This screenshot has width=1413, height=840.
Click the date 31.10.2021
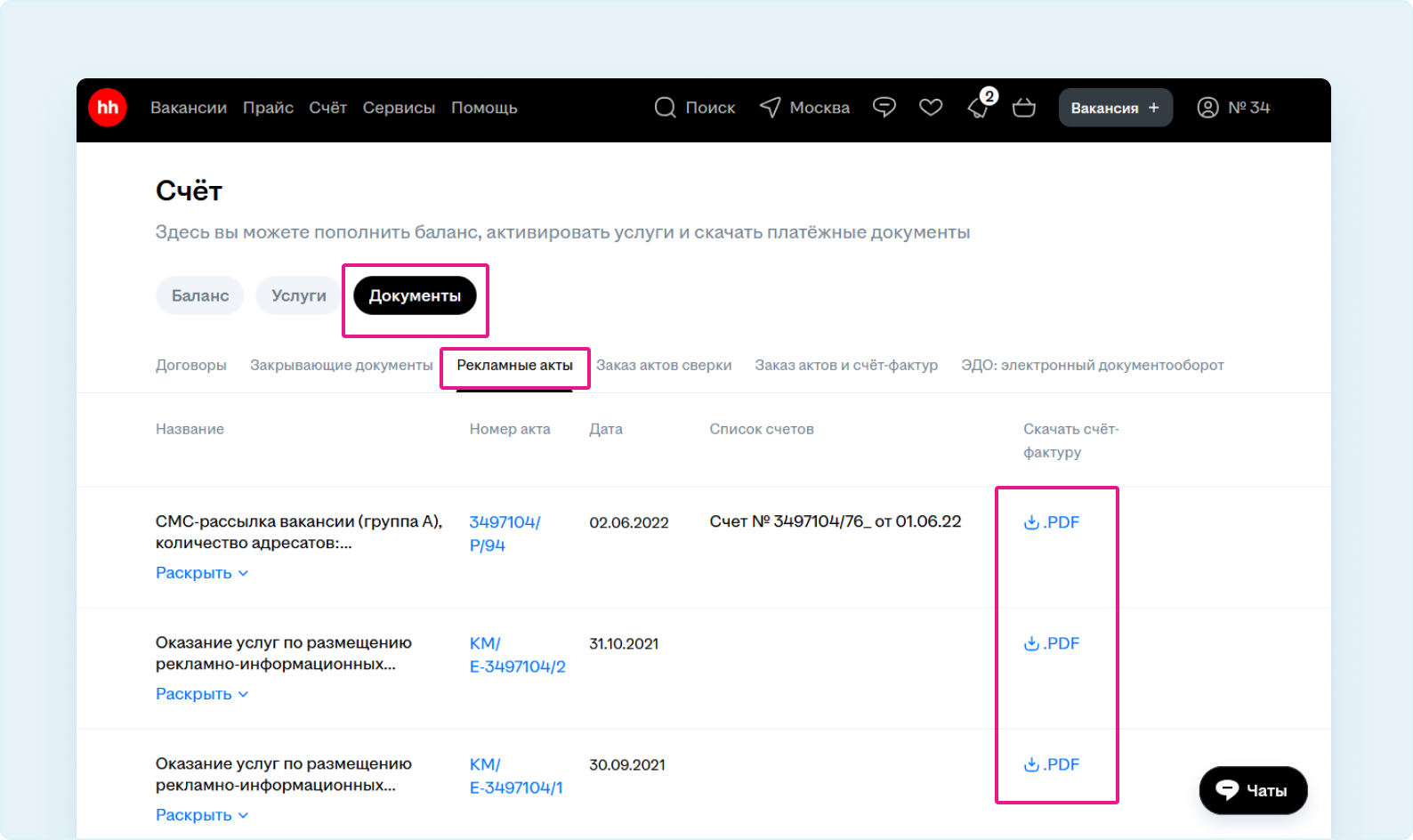click(624, 643)
